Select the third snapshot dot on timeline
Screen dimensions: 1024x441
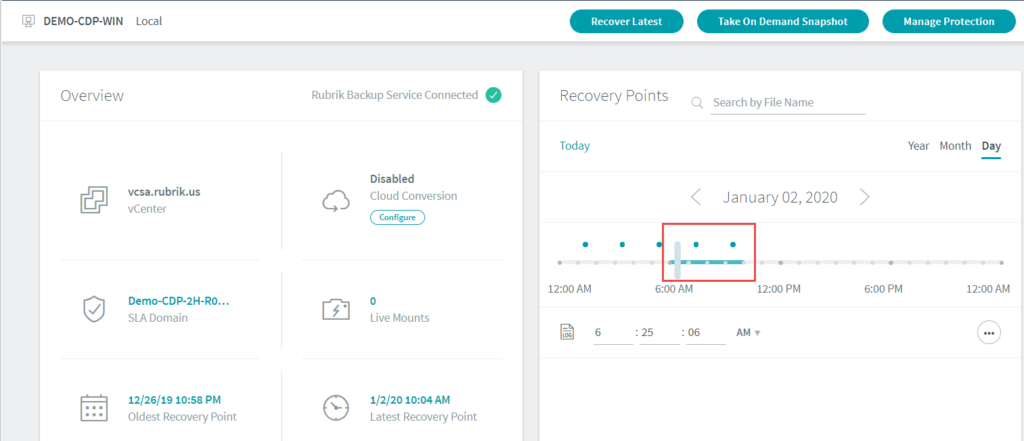pos(659,244)
